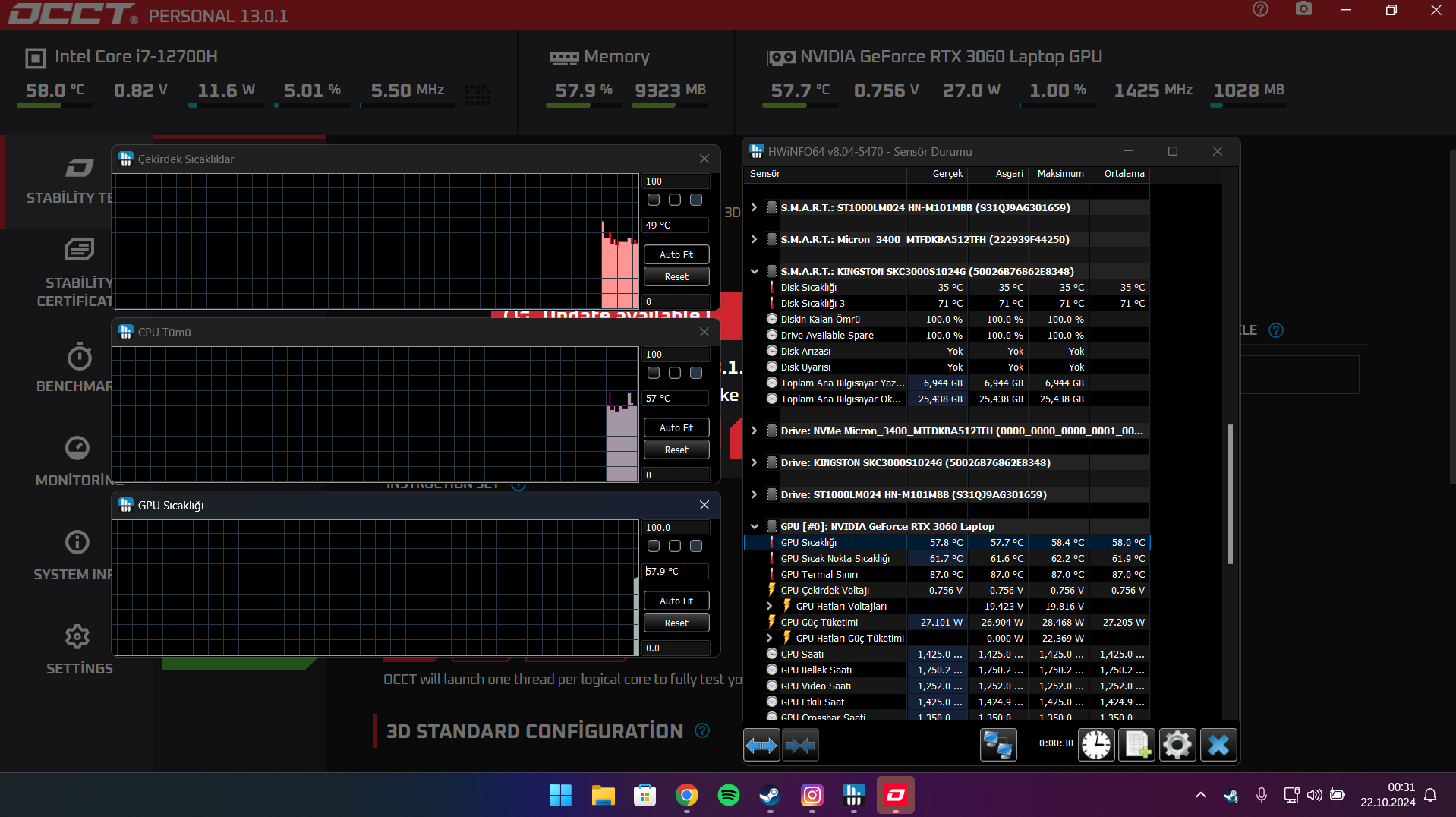
Task: Click HWiNFO collapse columns arrows icon
Action: pos(799,745)
